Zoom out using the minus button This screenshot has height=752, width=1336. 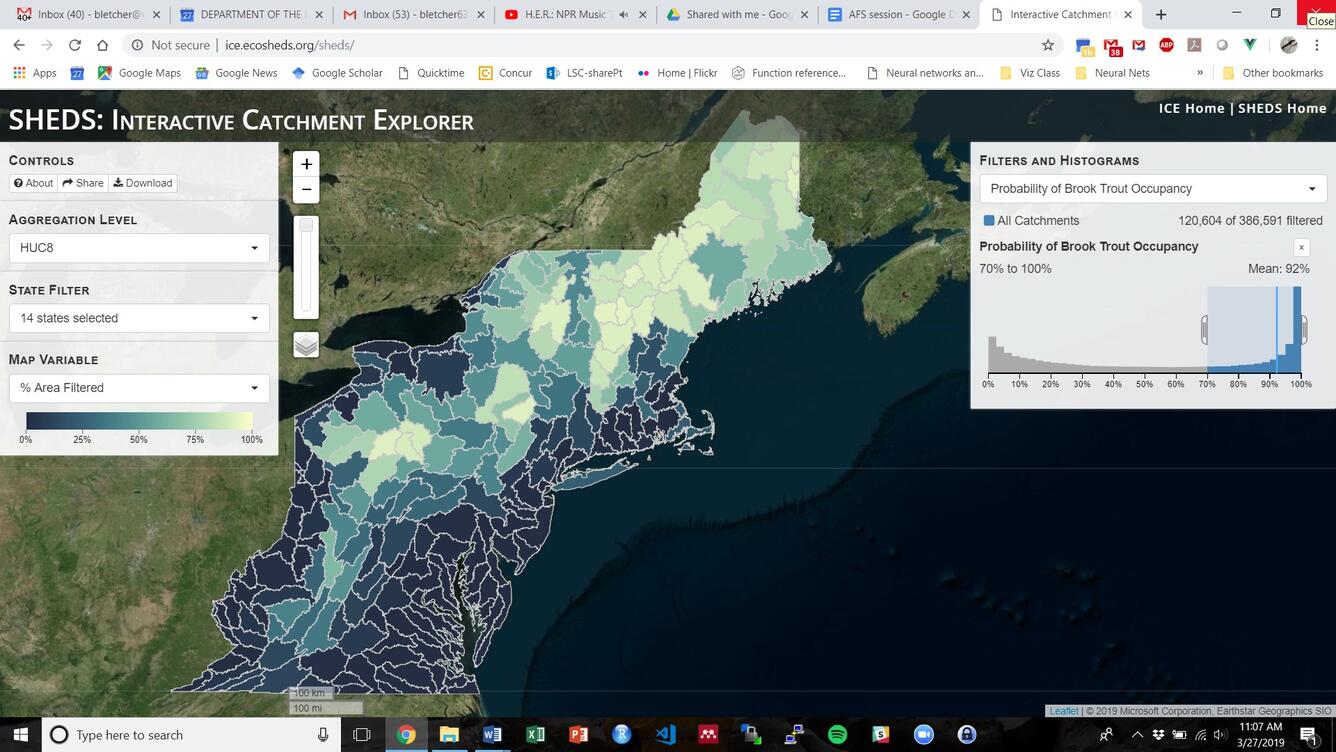pyautogui.click(x=305, y=189)
